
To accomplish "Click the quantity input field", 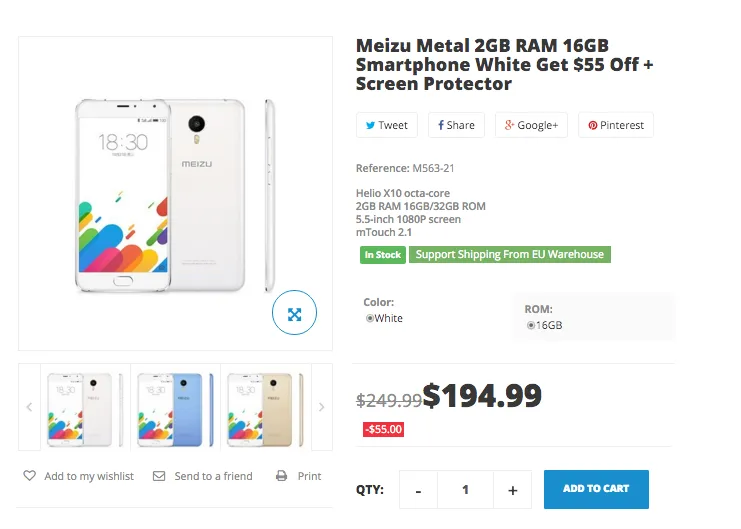I will [x=465, y=490].
